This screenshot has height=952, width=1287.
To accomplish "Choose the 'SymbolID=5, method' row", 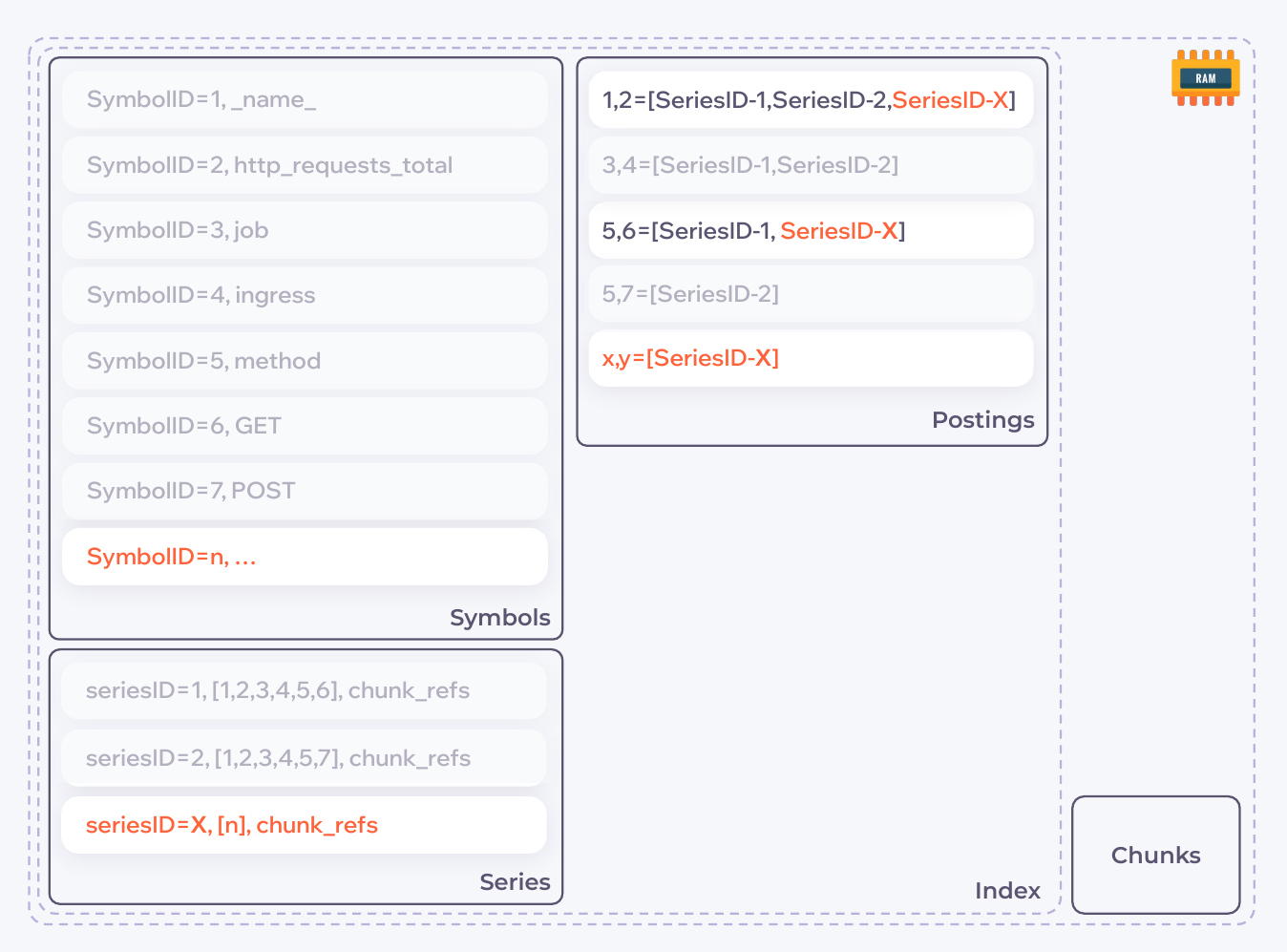I will pos(305,361).
